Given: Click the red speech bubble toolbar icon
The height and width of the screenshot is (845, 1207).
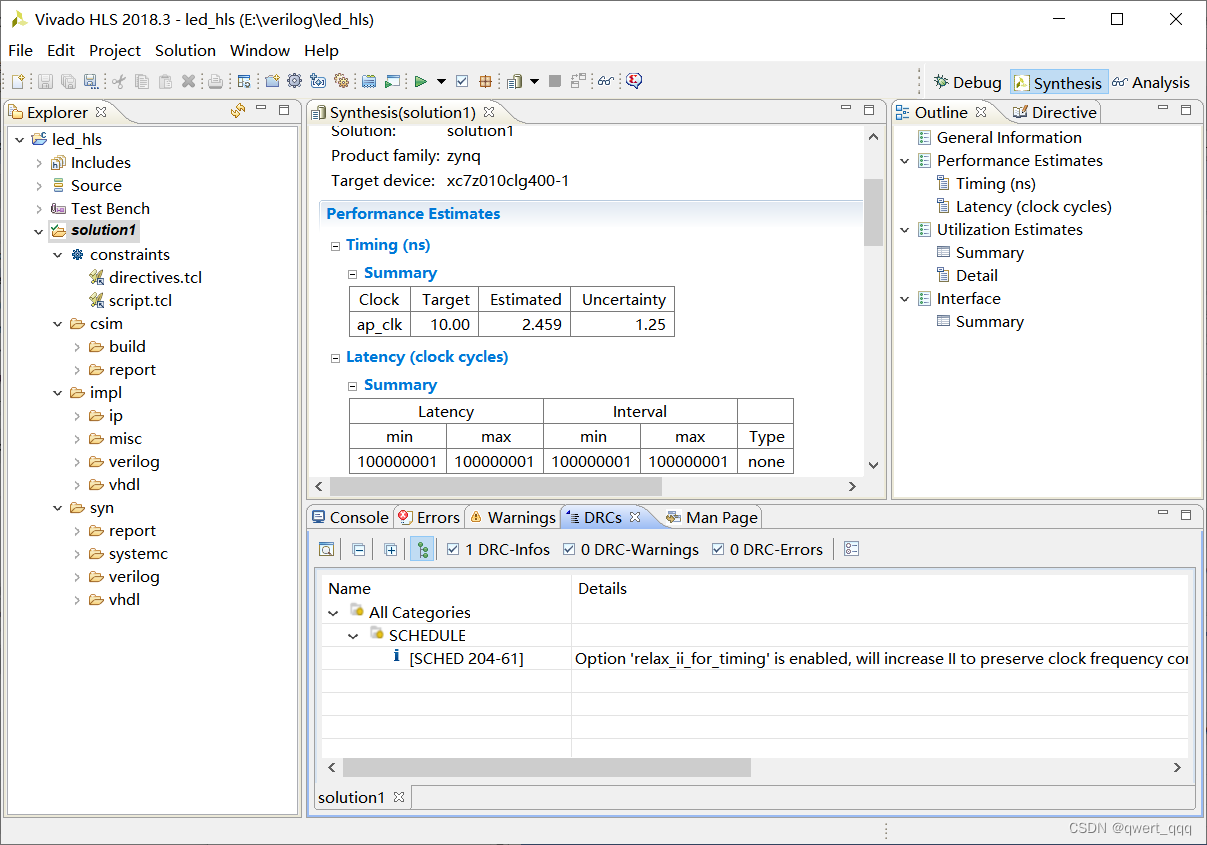Looking at the screenshot, I should tap(633, 81).
